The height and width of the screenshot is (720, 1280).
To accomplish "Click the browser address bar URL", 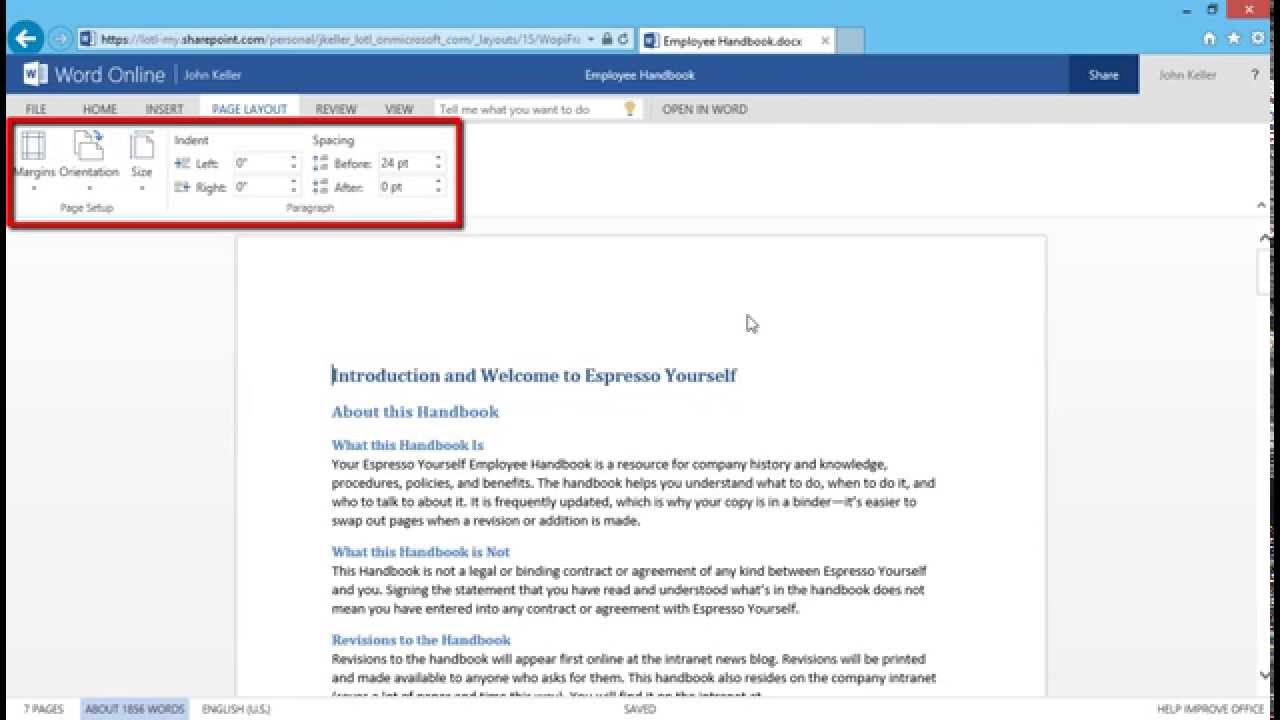I will point(340,40).
